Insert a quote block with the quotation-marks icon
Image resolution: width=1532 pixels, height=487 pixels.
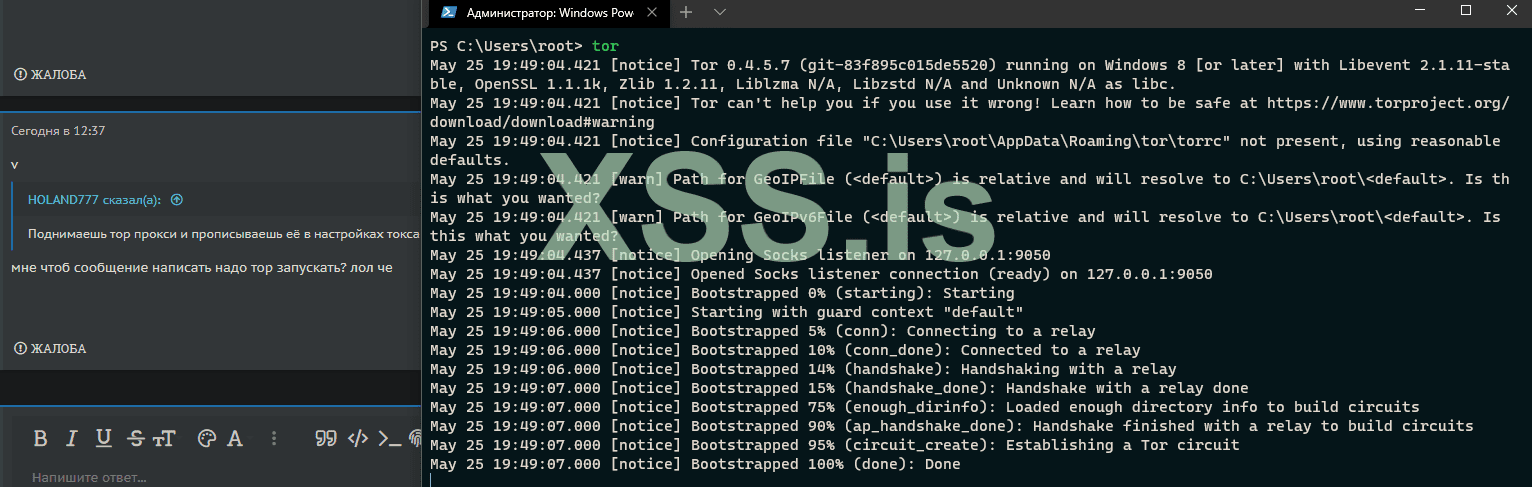(x=326, y=438)
